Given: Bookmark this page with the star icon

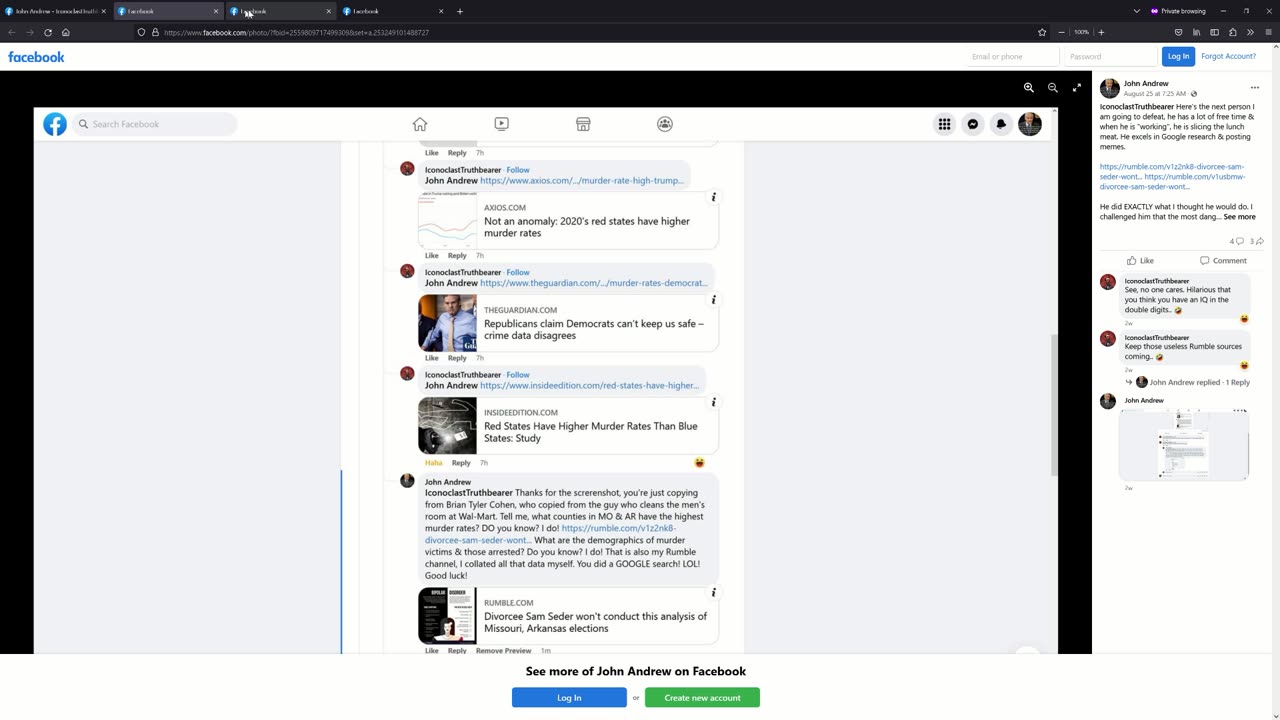Looking at the screenshot, I should 1042,32.
